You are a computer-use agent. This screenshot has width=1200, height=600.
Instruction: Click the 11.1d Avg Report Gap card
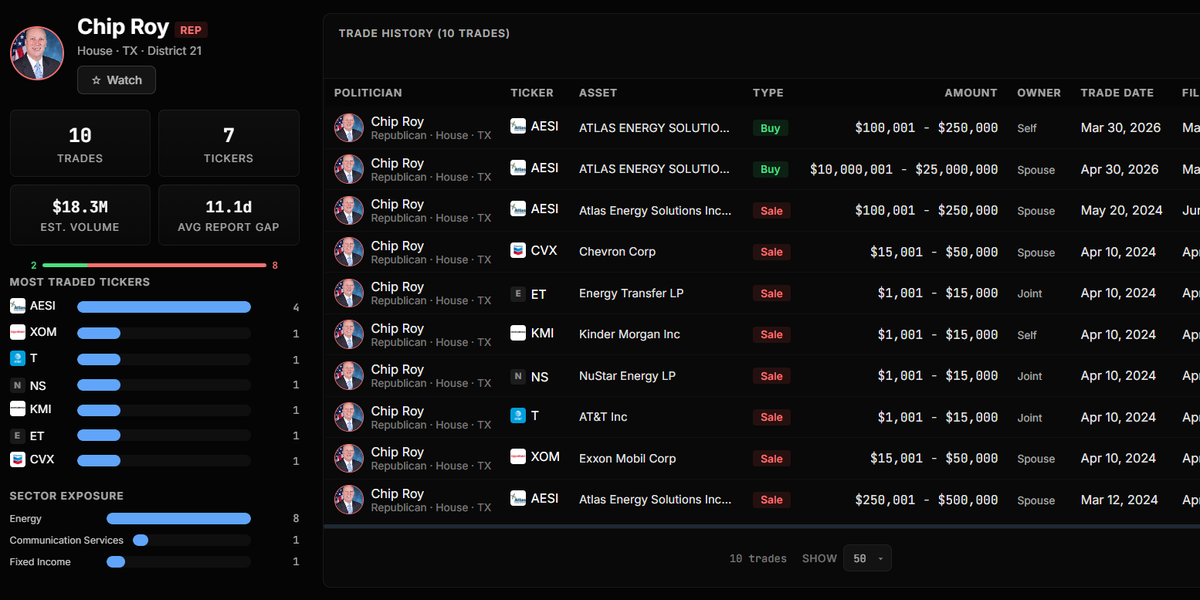229,215
